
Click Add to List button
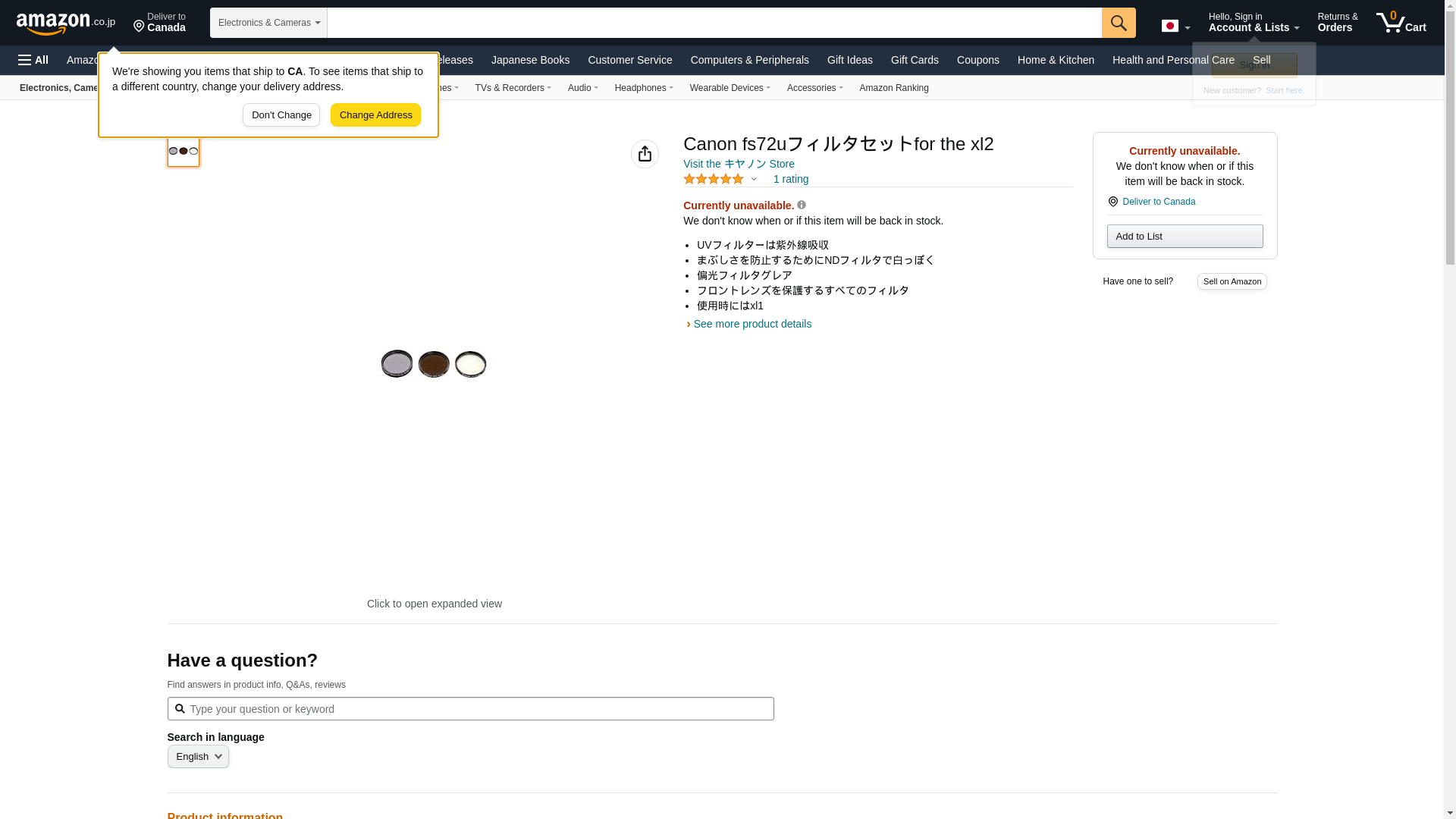click(x=1185, y=237)
